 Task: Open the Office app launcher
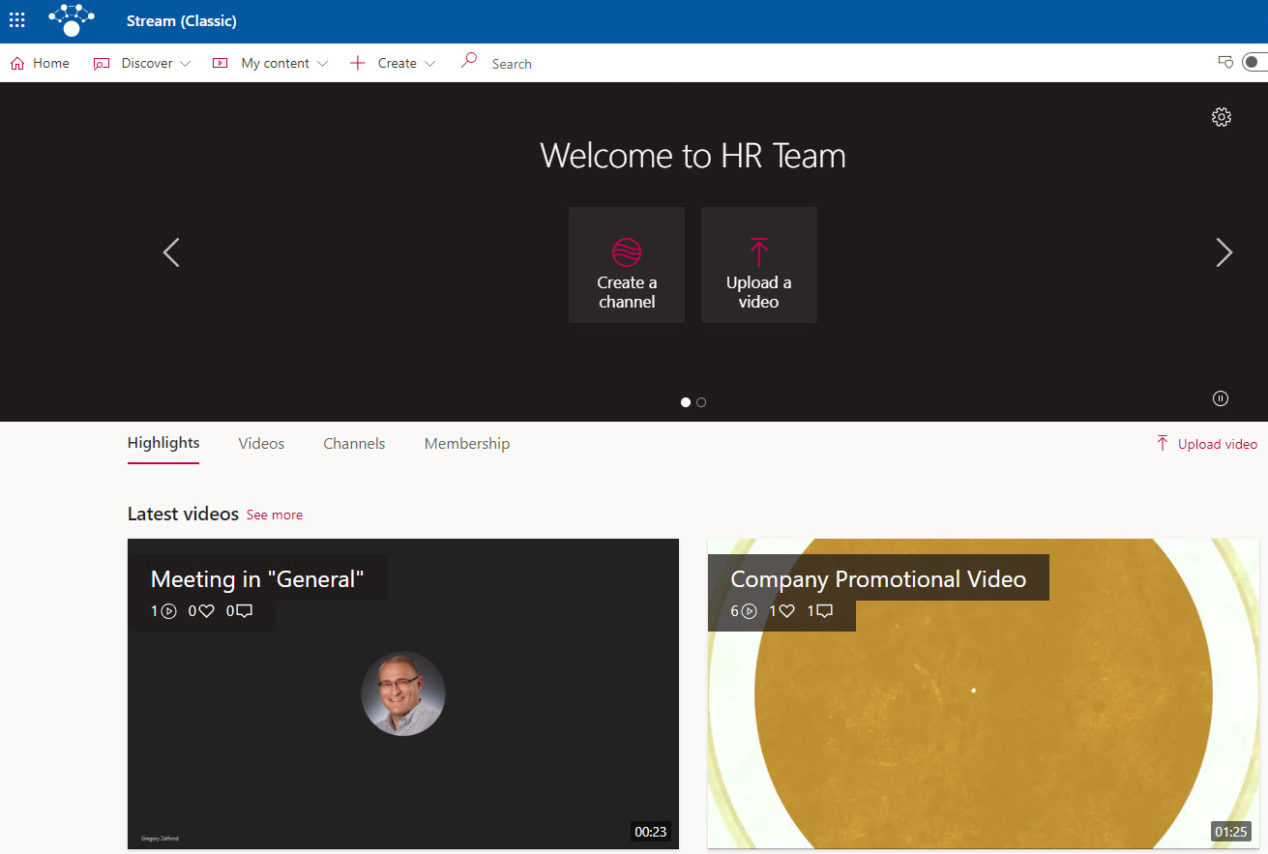[x=16, y=20]
